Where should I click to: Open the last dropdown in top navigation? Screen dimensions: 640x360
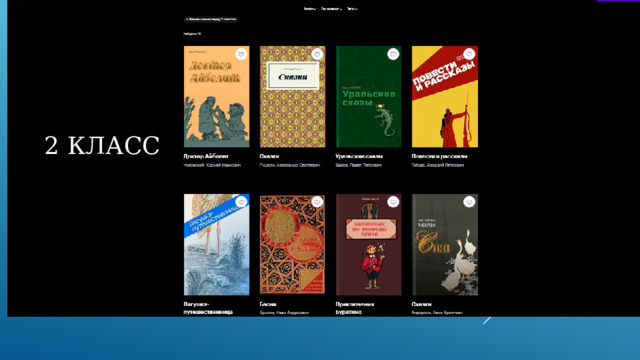pyautogui.click(x=352, y=9)
